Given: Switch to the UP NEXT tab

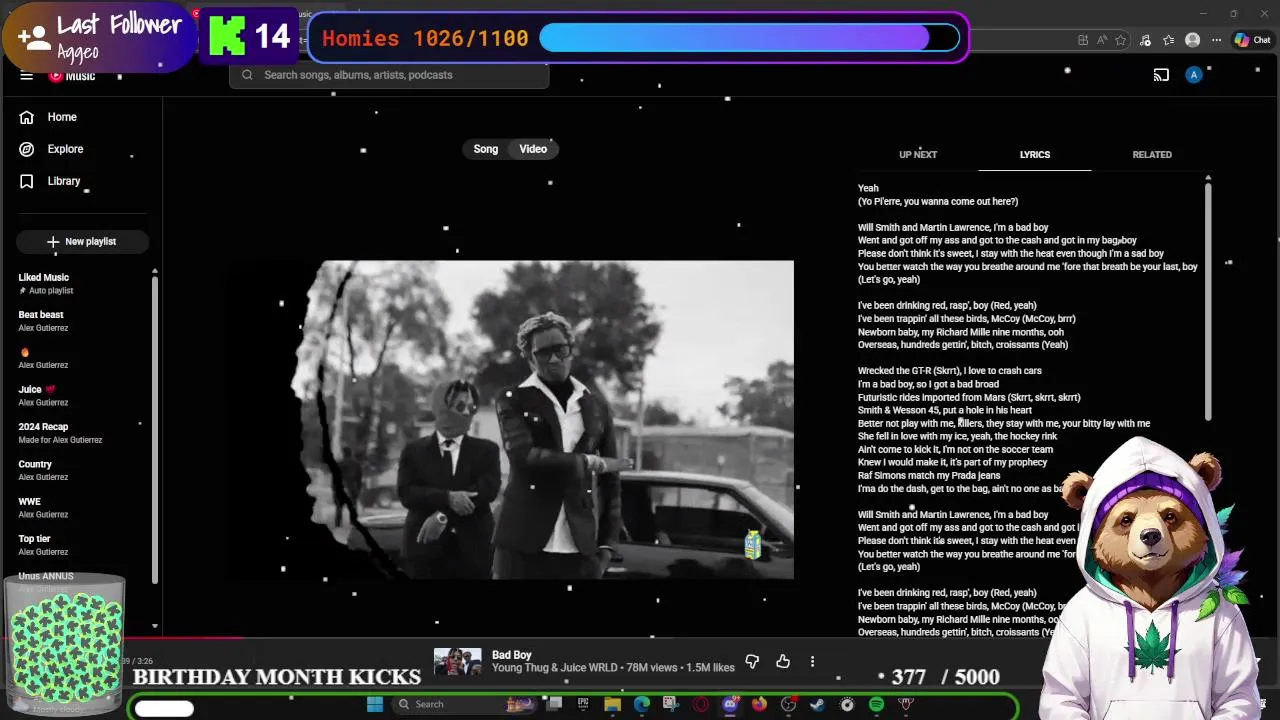Looking at the screenshot, I should coord(918,155).
